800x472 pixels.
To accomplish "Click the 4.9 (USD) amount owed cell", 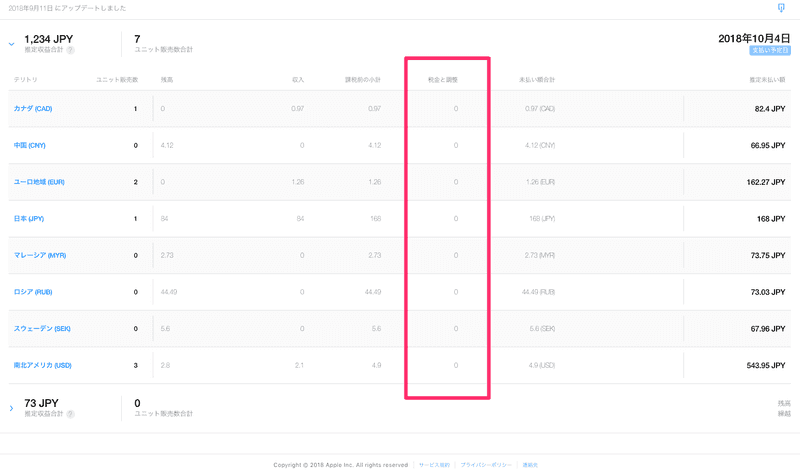I will (x=542, y=366).
